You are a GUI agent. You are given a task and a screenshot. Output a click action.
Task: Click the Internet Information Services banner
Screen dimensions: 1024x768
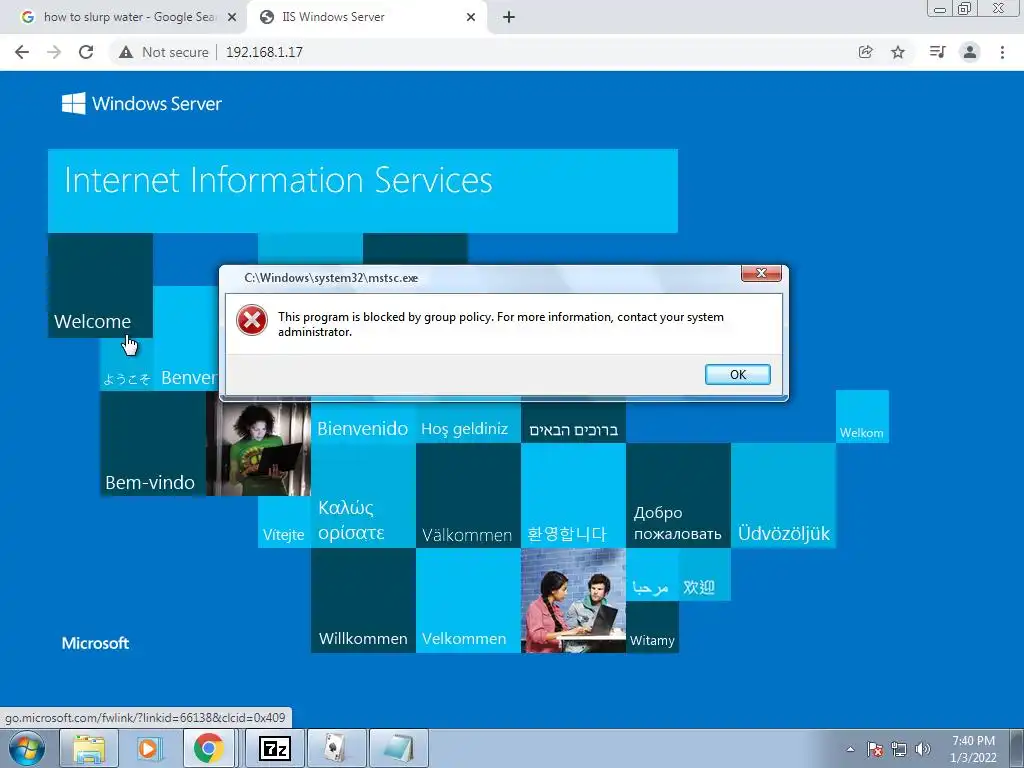coord(362,191)
